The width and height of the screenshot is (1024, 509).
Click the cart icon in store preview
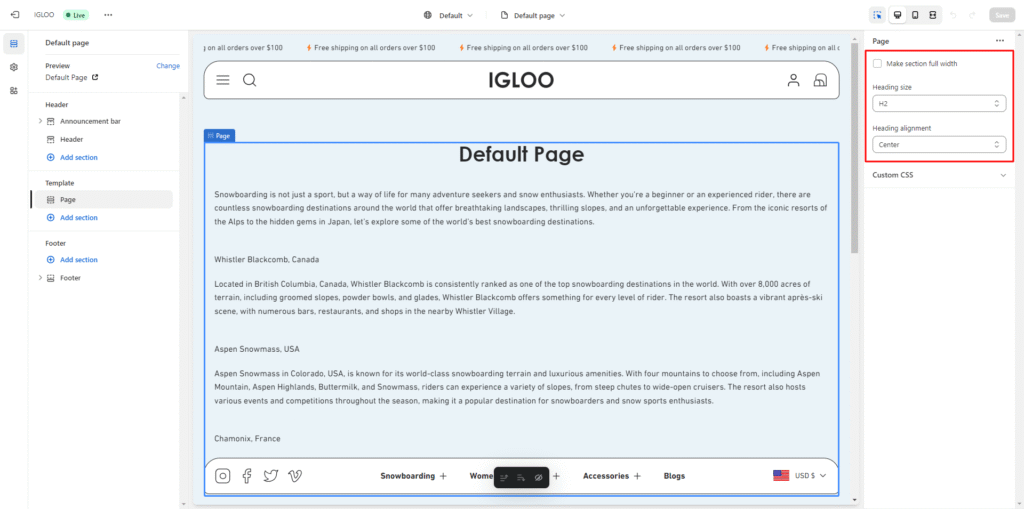[x=820, y=80]
